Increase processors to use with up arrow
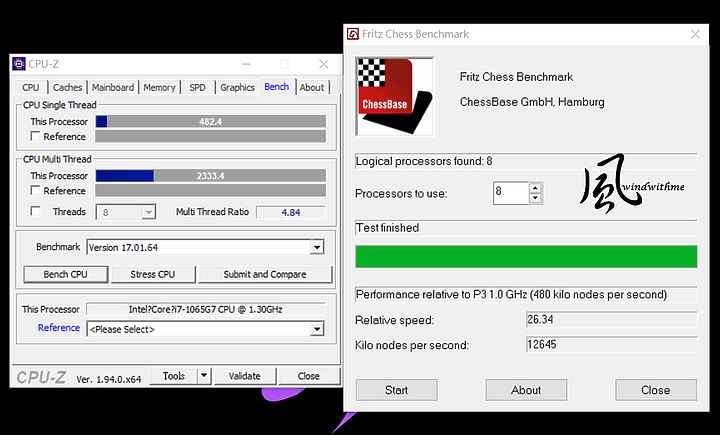Image resolution: width=720 pixels, height=435 pixels. (535, 188)
